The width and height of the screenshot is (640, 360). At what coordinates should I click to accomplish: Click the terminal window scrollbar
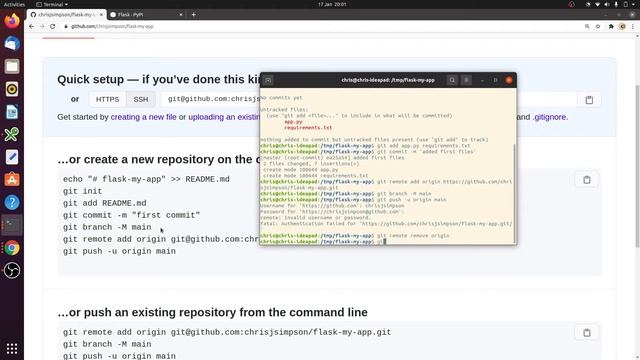(514, 192)
